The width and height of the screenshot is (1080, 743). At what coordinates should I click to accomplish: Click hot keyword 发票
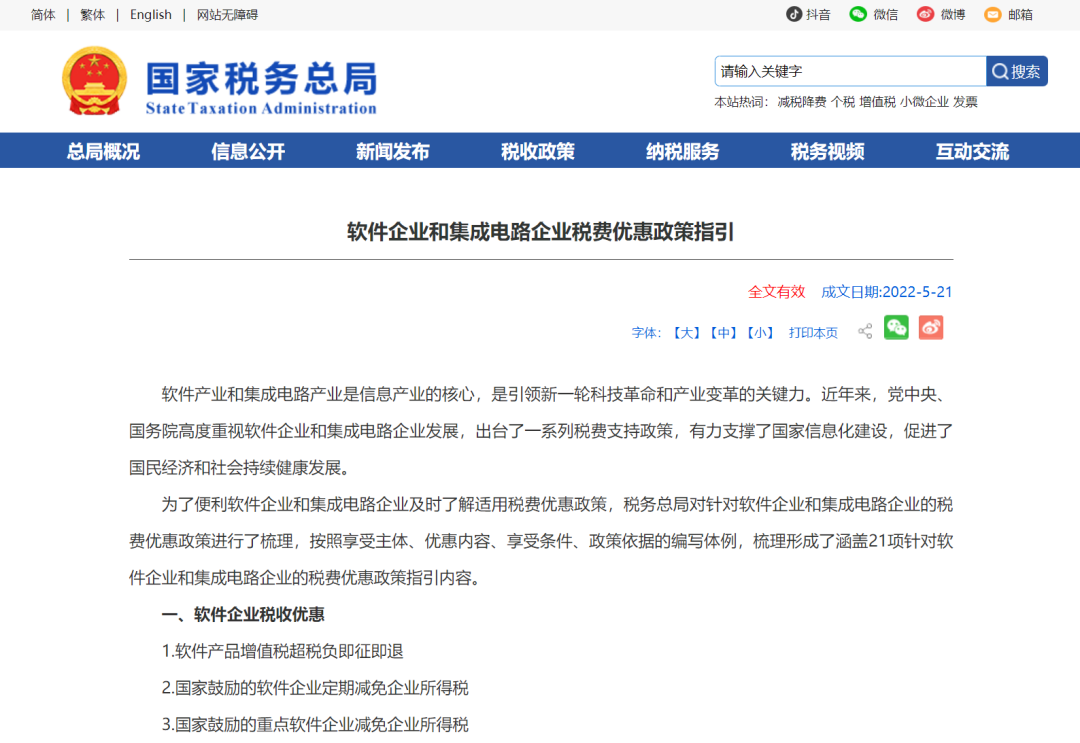click(x=965, y=102)
